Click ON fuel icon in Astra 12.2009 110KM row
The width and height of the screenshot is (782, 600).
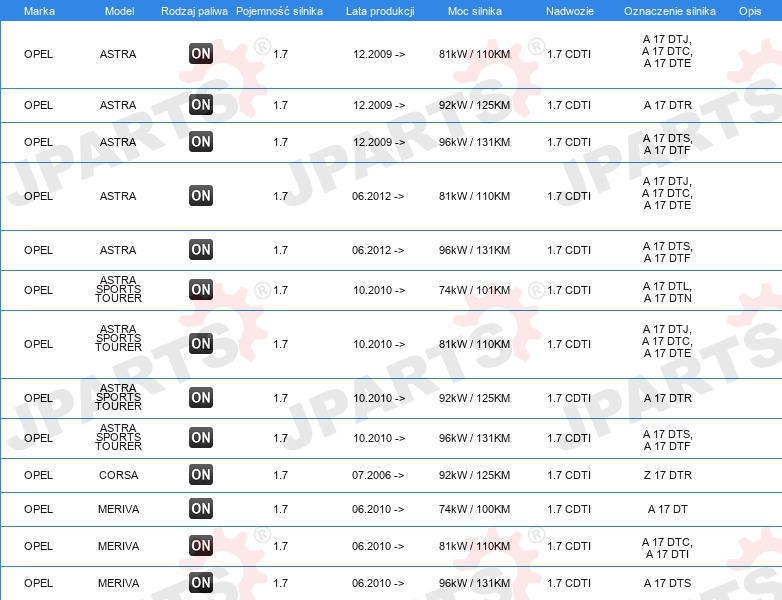(201, 54)
